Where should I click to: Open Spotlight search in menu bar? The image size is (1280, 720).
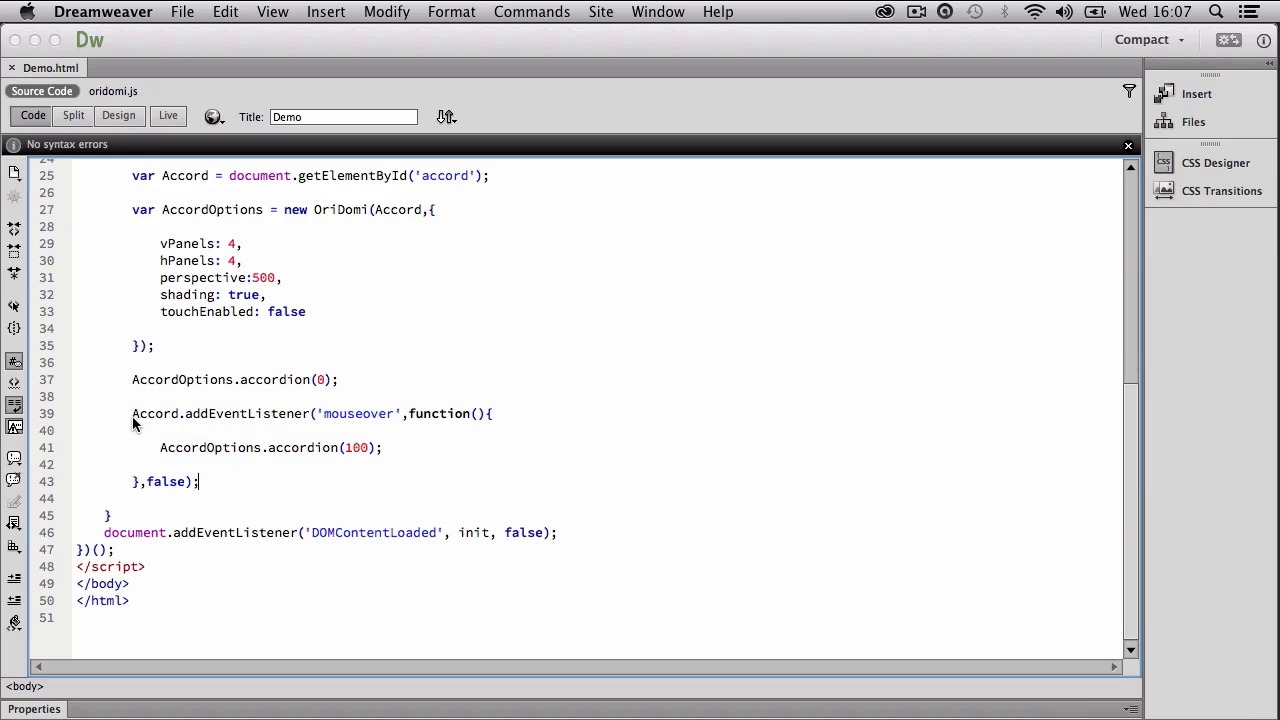(1216, 12)
